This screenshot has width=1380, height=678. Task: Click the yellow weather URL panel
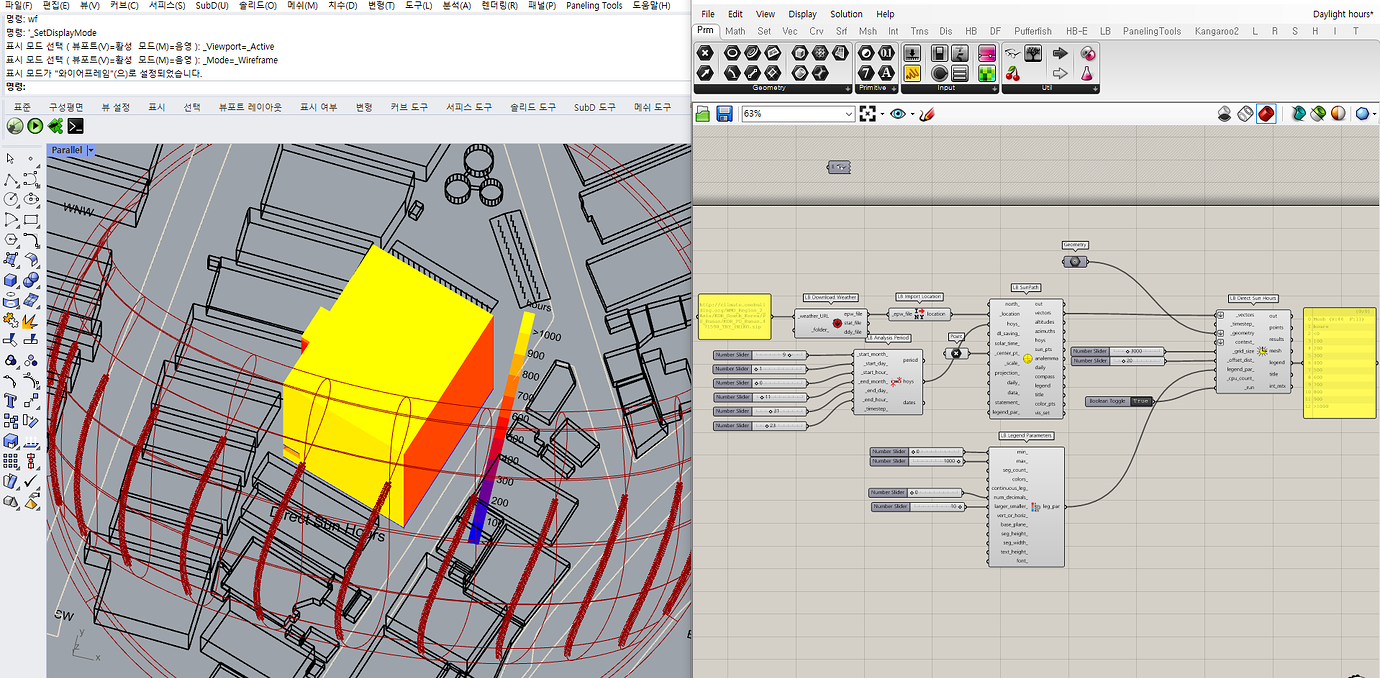[734, 316]
